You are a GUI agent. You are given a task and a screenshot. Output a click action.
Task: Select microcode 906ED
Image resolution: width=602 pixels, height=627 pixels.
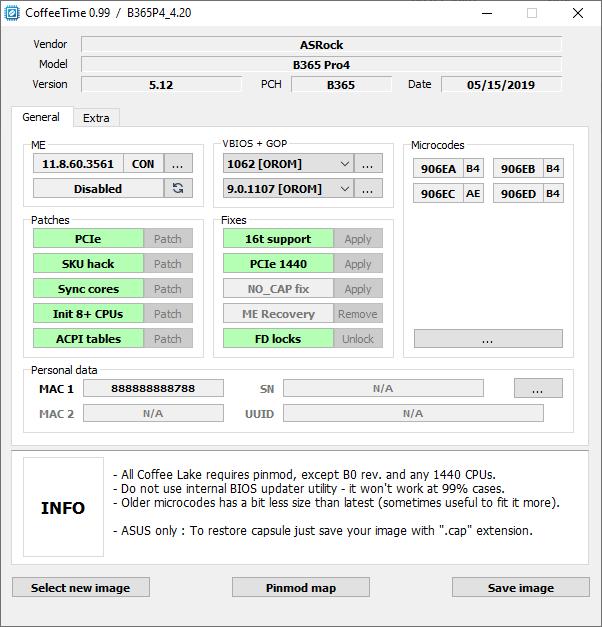(x=518, y=194)
